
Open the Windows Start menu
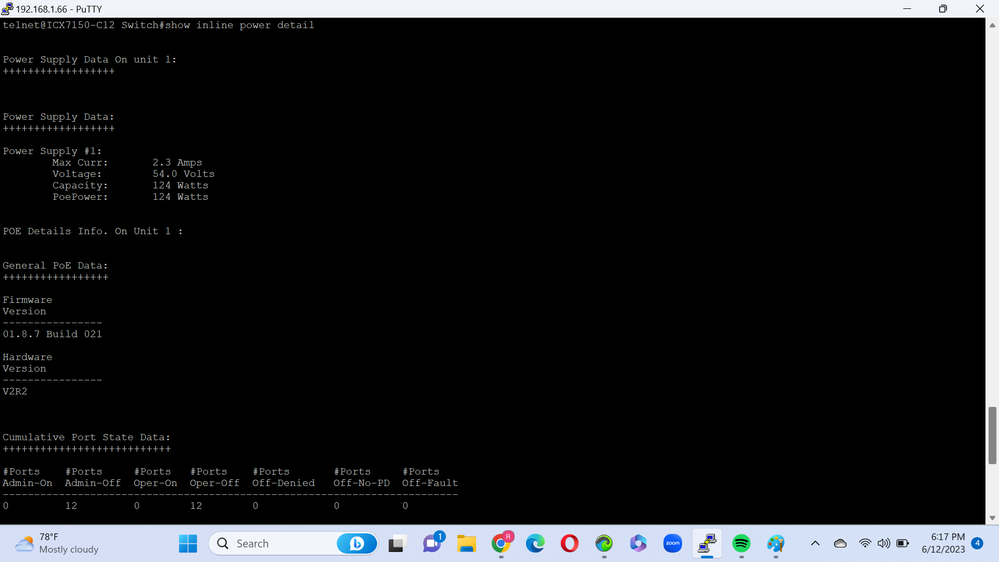[x=188, y=543]
